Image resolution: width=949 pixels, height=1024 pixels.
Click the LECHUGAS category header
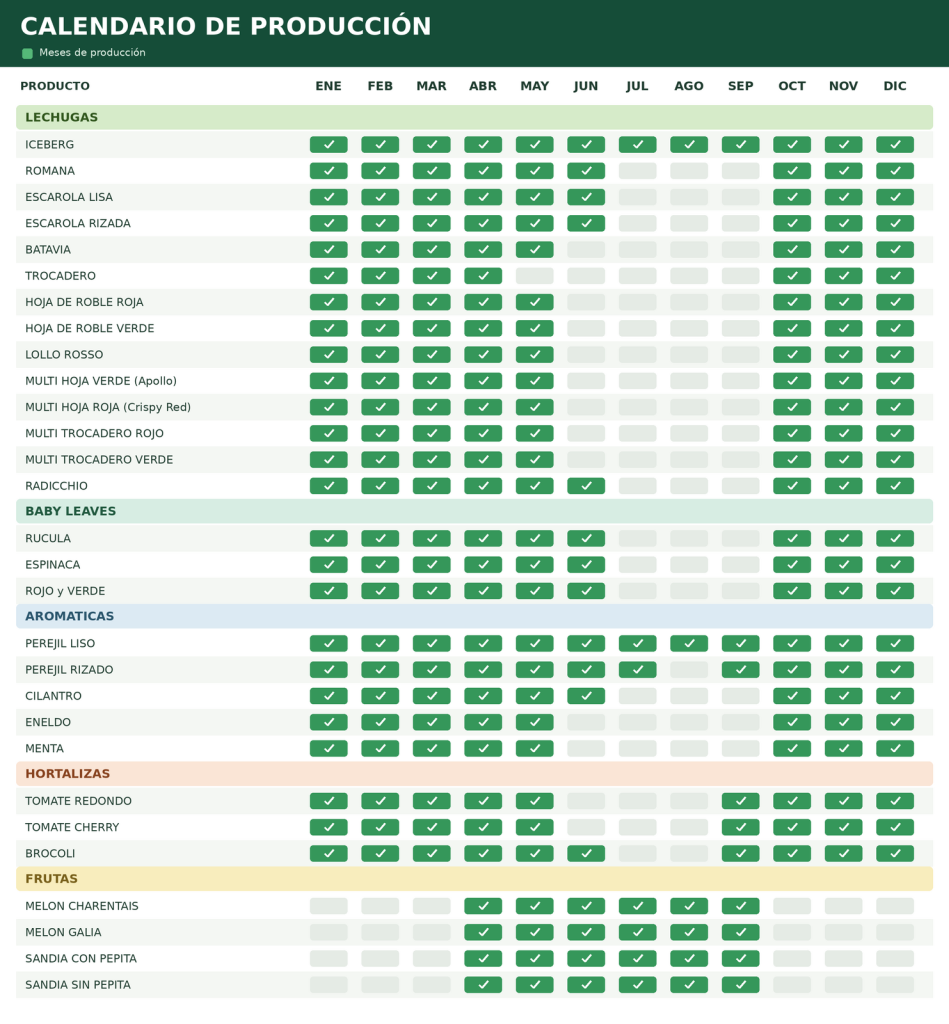click(474, 118)
